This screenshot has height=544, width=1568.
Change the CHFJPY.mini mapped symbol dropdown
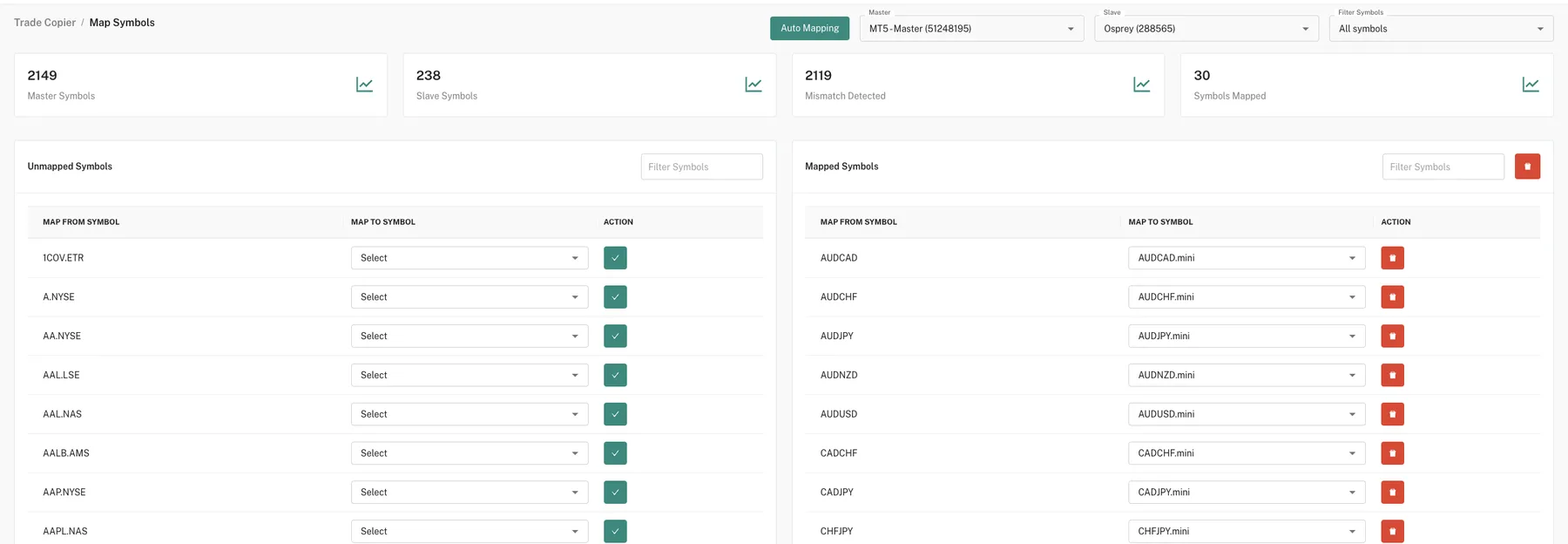tap(1247, 531)
